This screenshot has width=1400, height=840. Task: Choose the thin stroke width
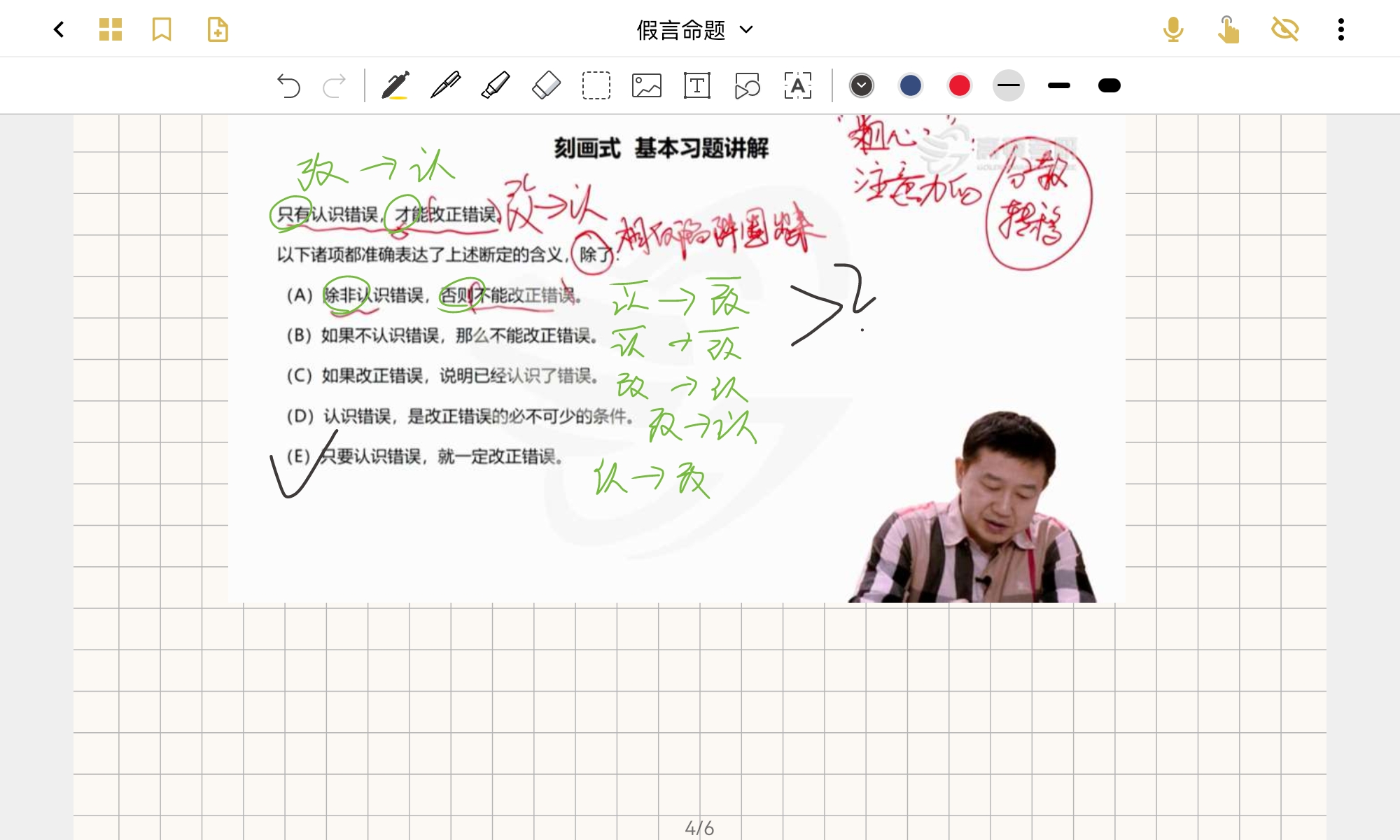[x=1009, y=85]
